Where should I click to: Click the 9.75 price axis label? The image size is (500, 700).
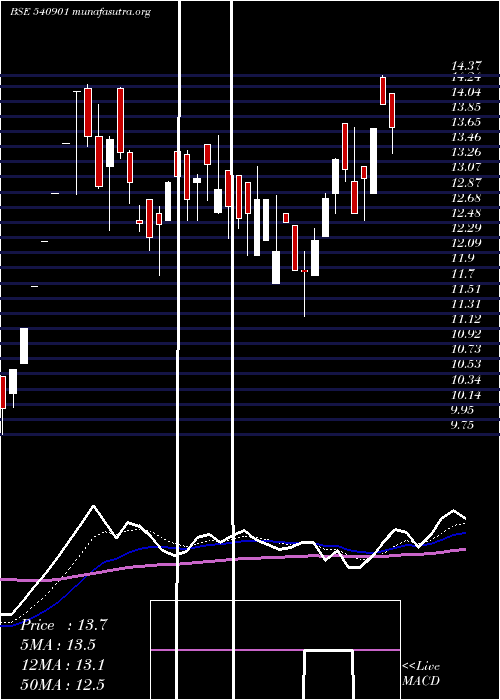463,425
